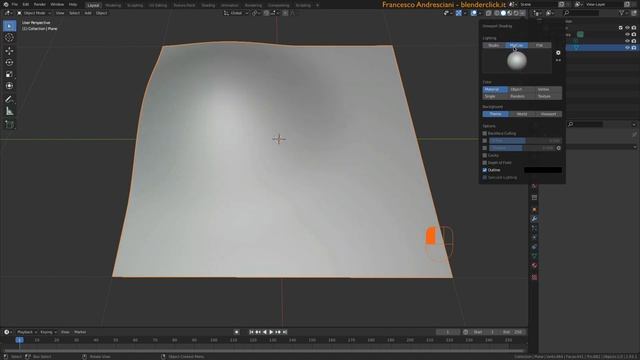Image resolution: width=640 pixels, height=360 pixels.
Task: Toggle snapping magnet icon
Action: (267, 13)
